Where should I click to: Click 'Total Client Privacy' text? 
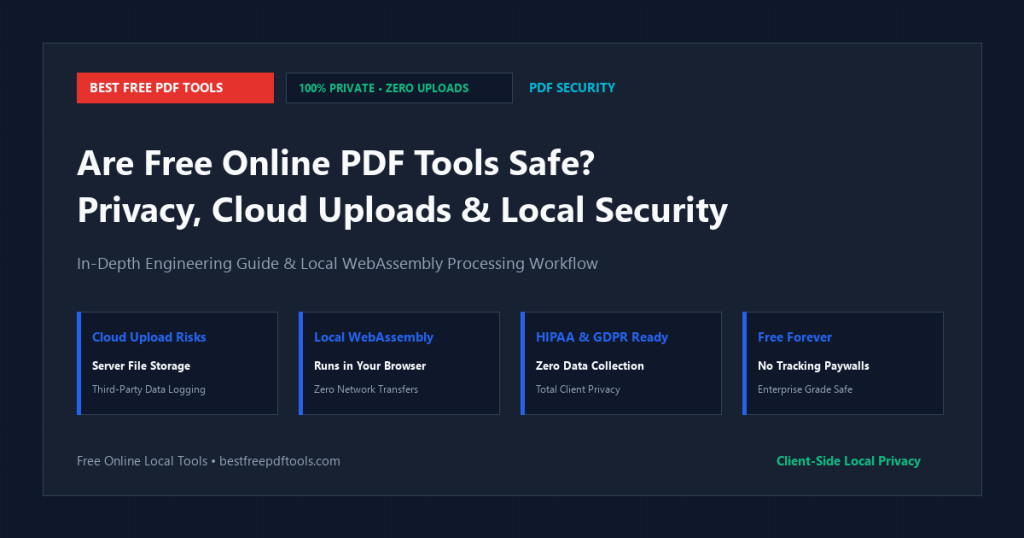(x=578, y=389)
